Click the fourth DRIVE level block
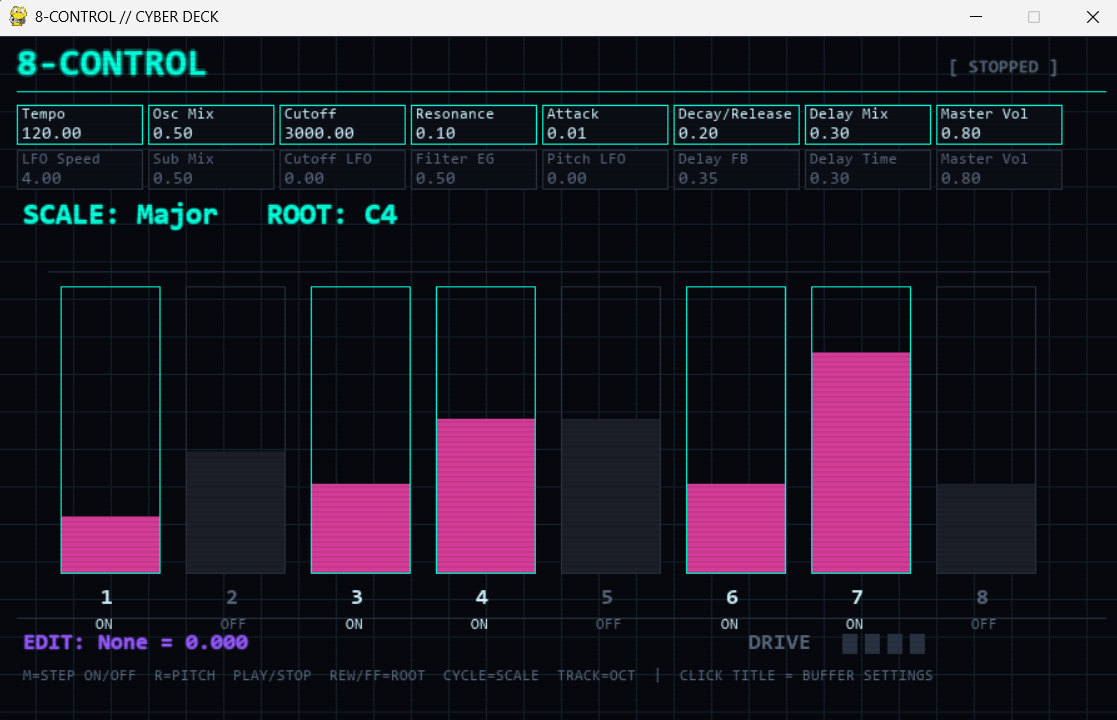1117x720 pixels. [x=918, y=644]
